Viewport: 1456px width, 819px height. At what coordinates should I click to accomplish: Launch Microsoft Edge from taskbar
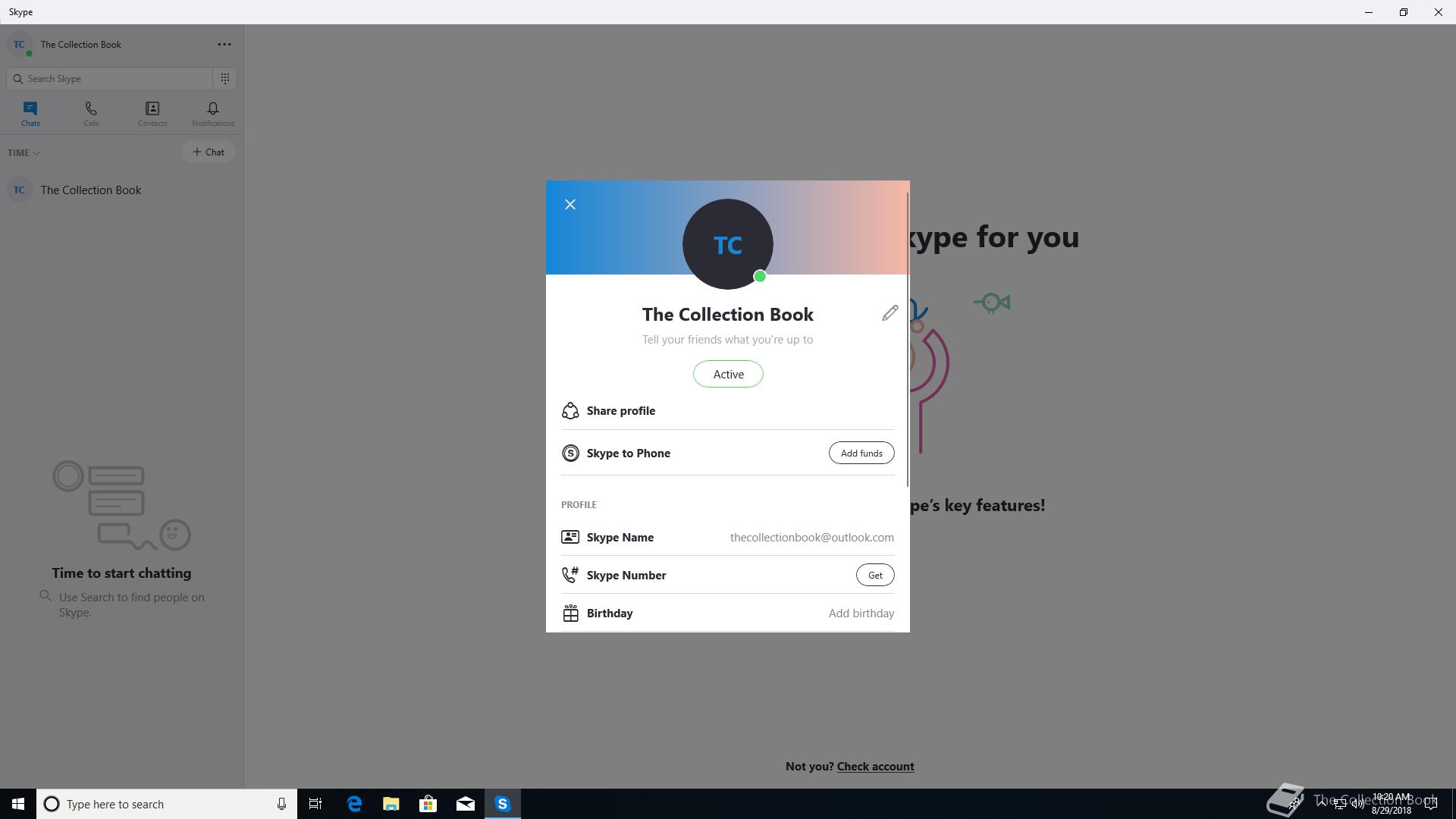(354, 804)
